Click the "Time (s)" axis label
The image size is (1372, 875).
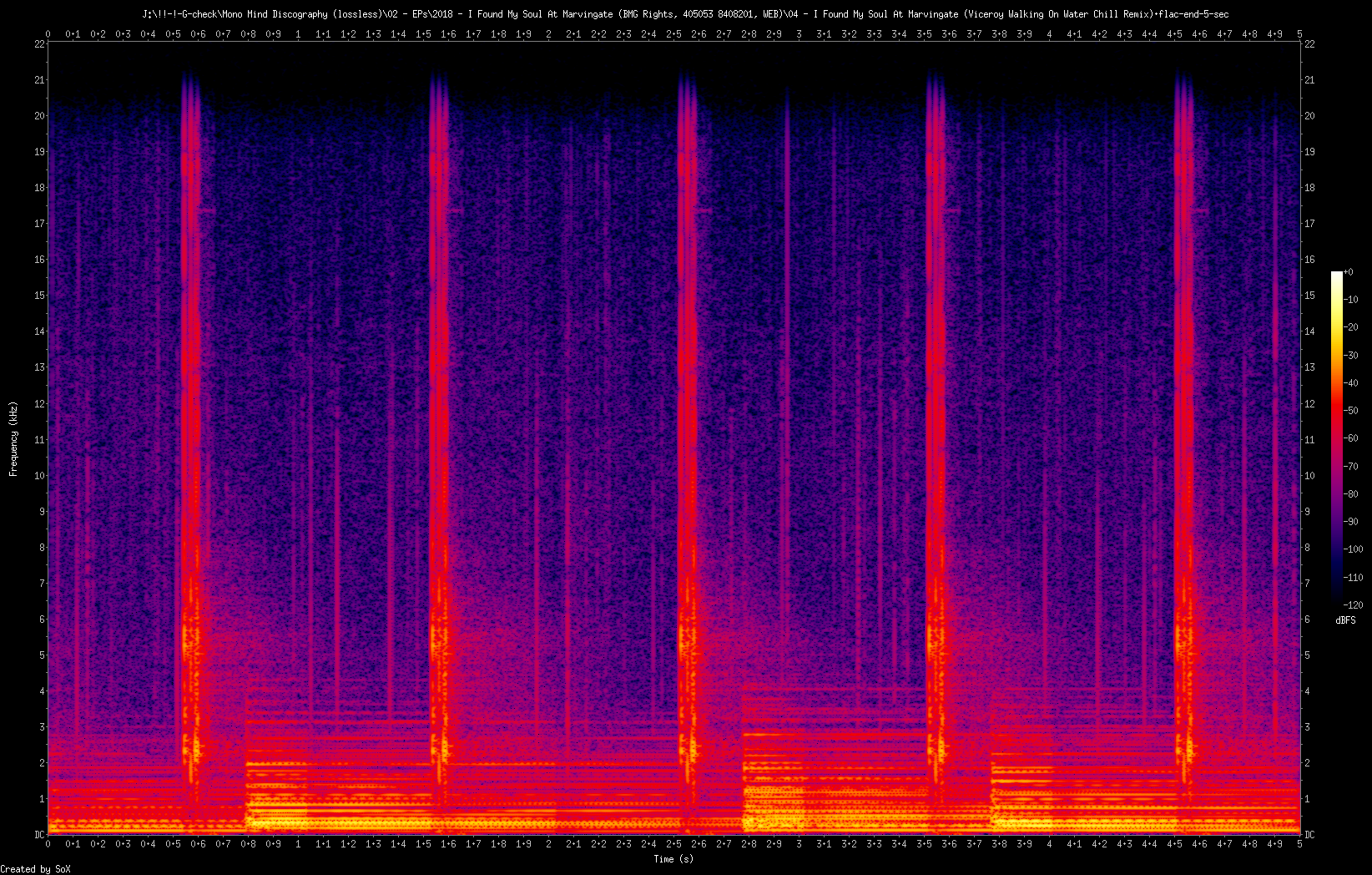point(673,859)
